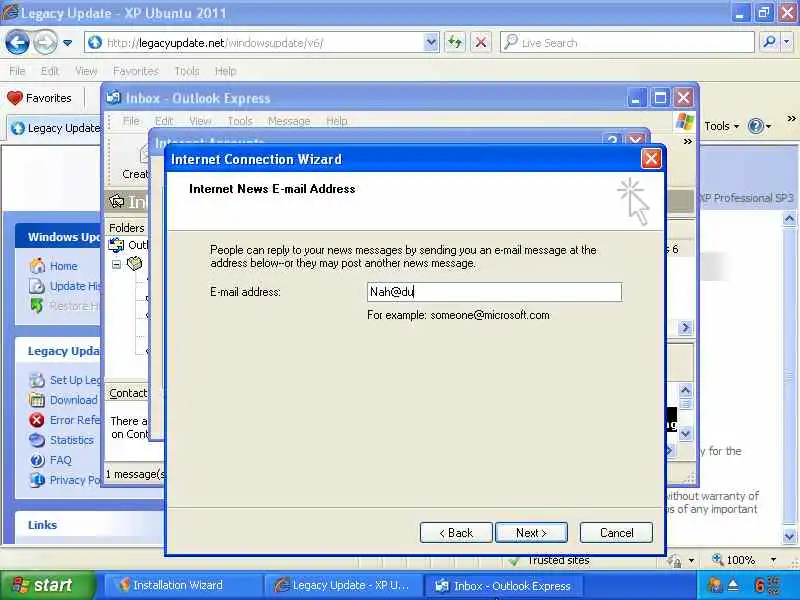800x600 pixels.
Task: Expand the address bar URL dropdown
Action: [431, 43]
